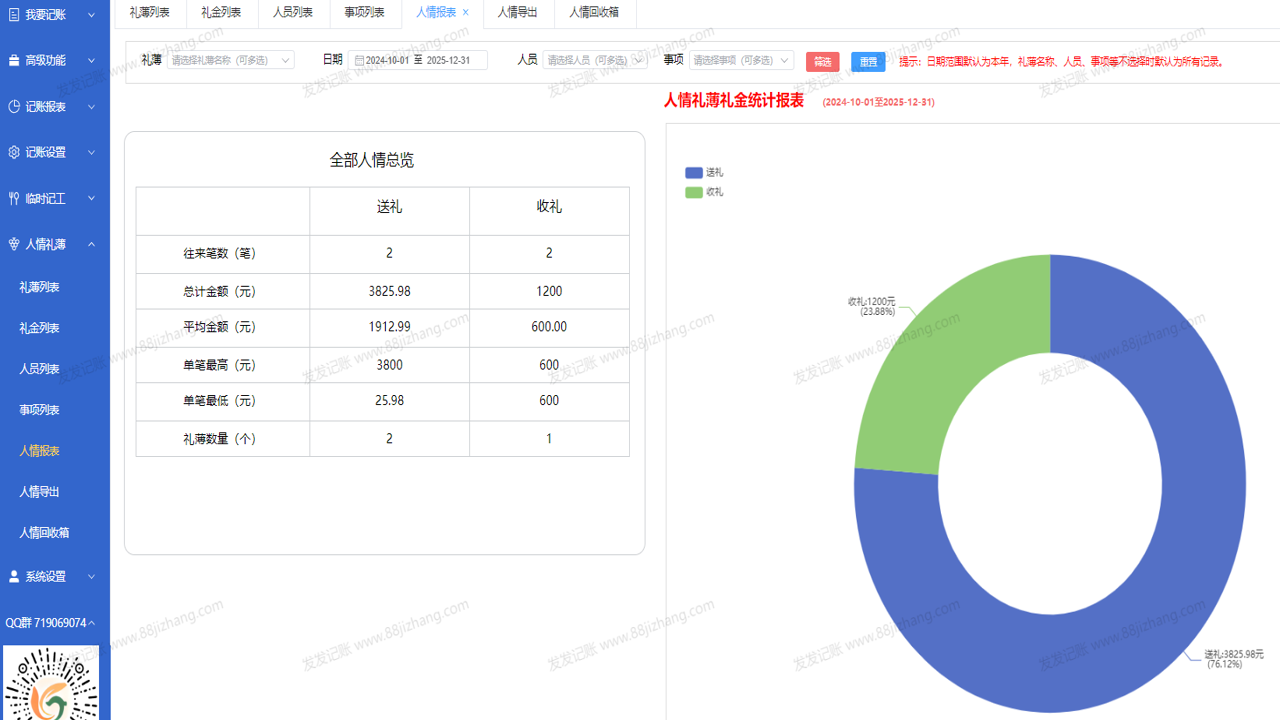Click the end date 2025-12-31 field
Screen dimensions: 1280x720
point(449,61)
